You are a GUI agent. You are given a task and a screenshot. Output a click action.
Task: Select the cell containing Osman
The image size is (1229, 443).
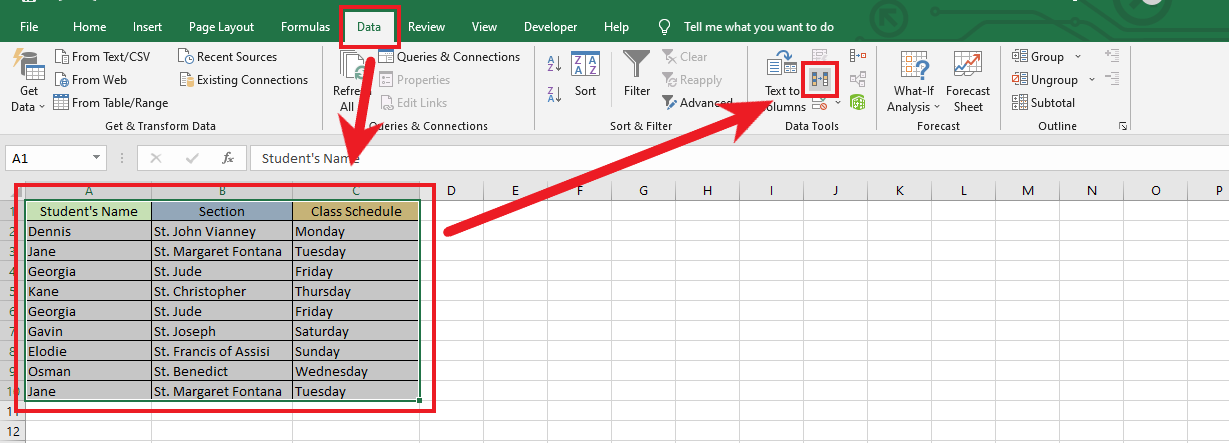88,371
